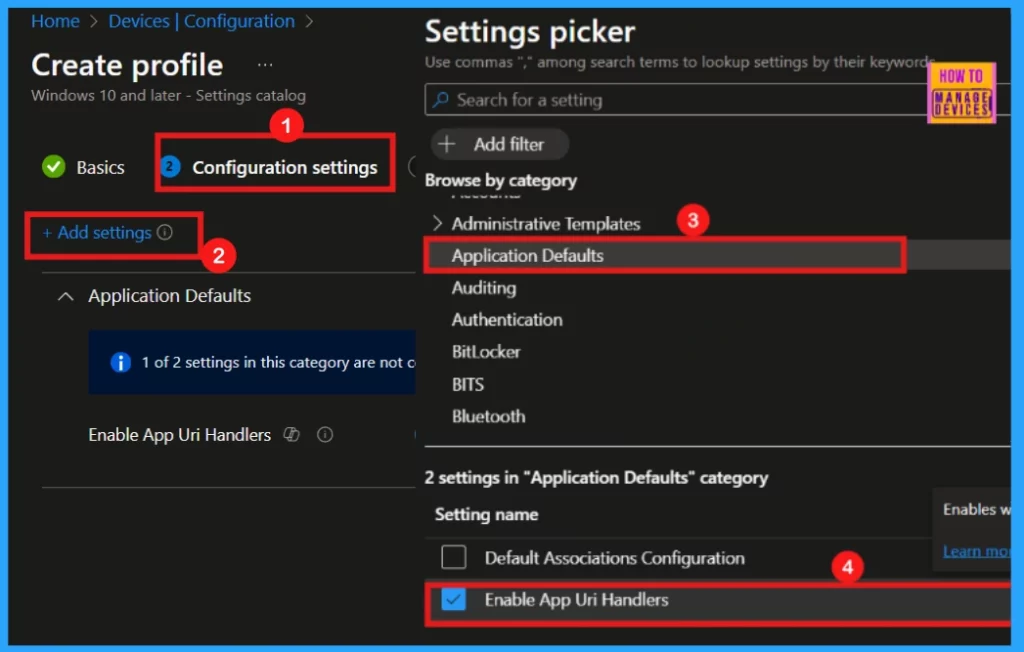Click the Enable App Uri Handlers setting label in profile
This screenshot has width=1024, height=652.
(180, 434)
